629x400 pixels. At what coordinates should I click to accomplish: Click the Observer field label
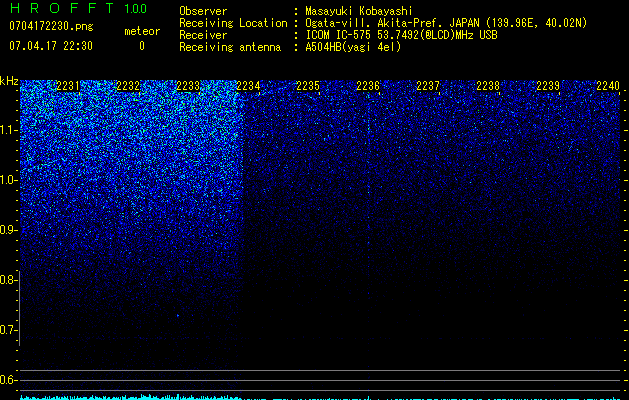pos(203,11)
